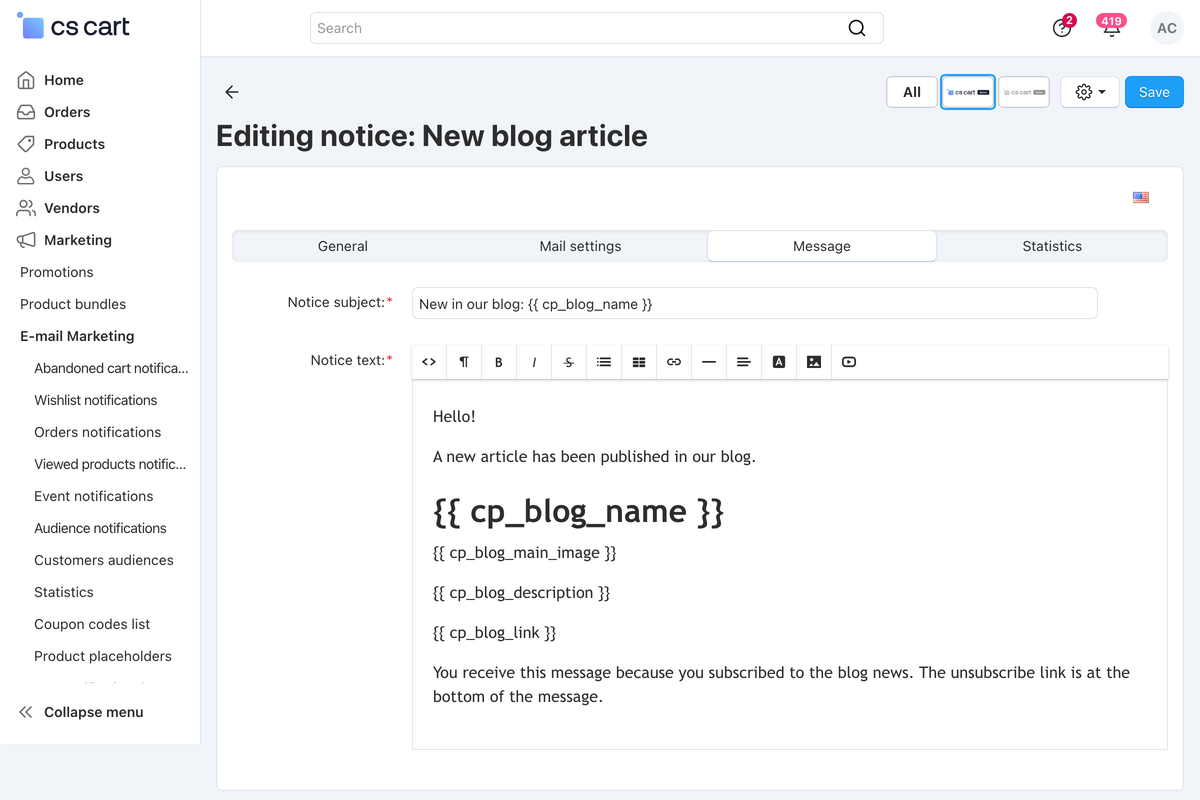Go to Product bundles
This screenshot has height=800, width=1200.
[x=73, y=304]
